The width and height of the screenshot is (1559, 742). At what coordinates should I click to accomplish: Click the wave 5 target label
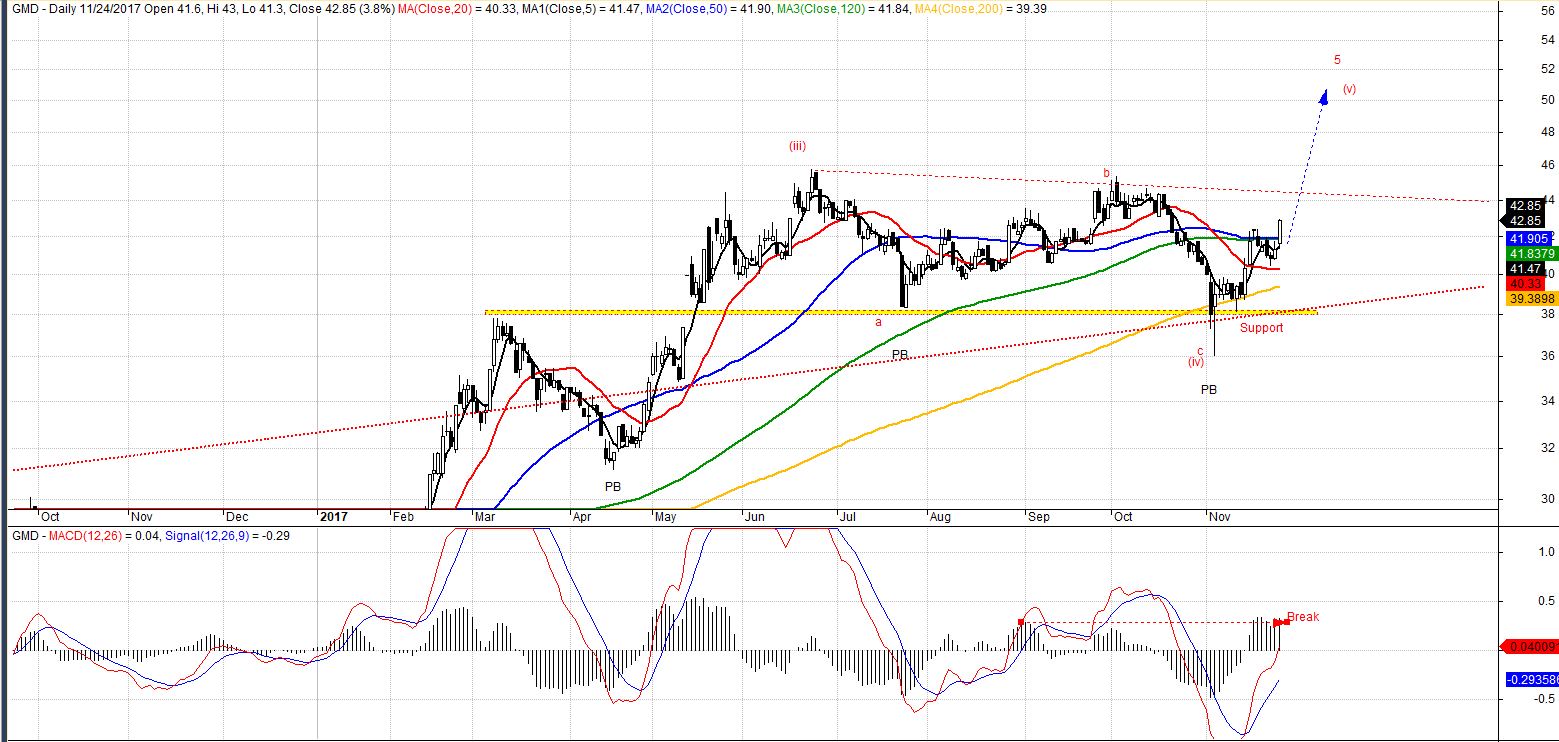(x=1337, y=59)
